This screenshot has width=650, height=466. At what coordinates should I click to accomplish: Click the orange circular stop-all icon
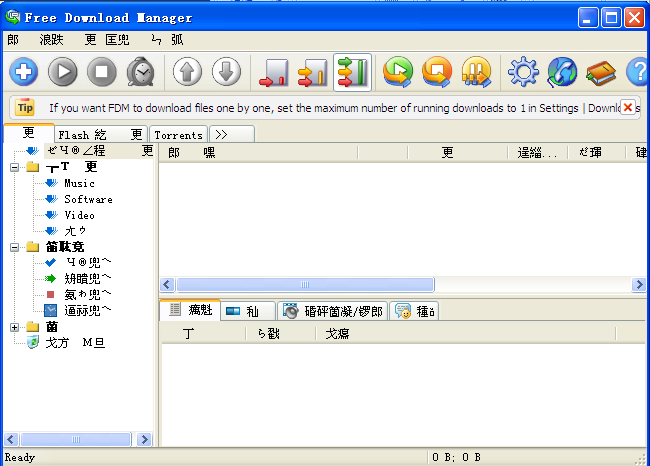pyautogui.click(x=437, y=72)
